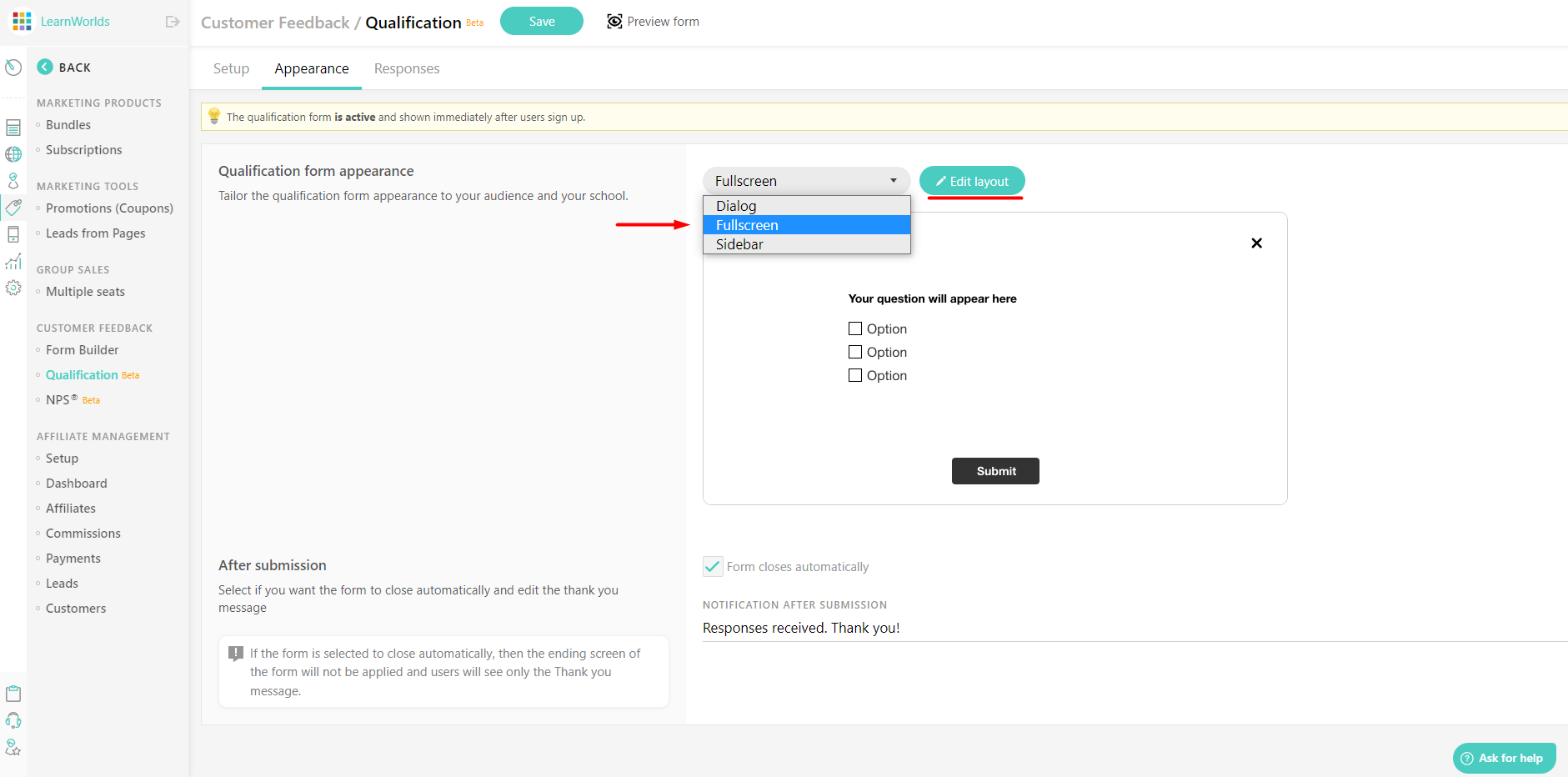The height and width of the screenshot is (777, 1568).
Task: Disable the Form closes automatically checkbox
Action: [712, 566]
